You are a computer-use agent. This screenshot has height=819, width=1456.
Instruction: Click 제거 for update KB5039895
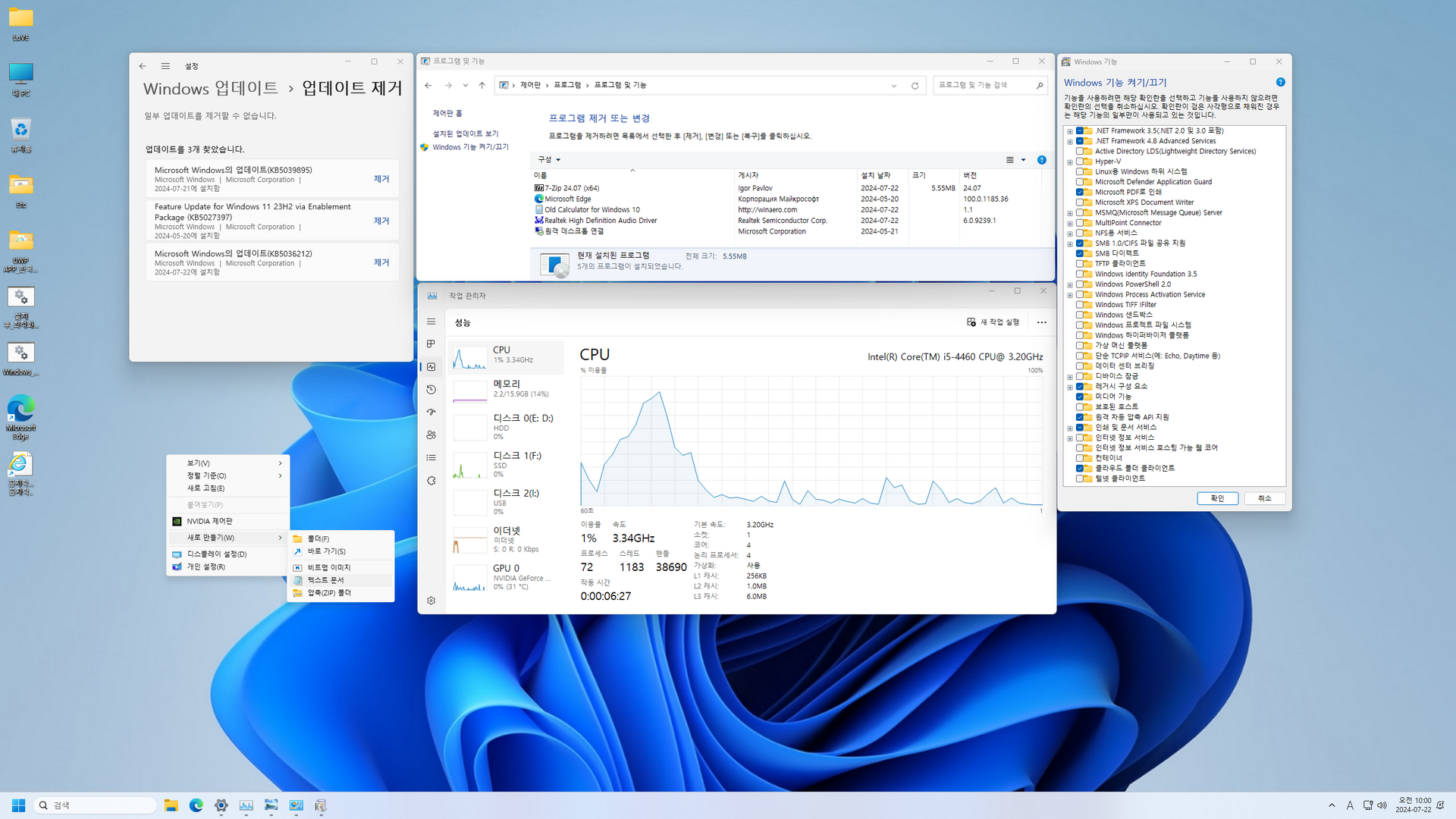coord(381,179)
